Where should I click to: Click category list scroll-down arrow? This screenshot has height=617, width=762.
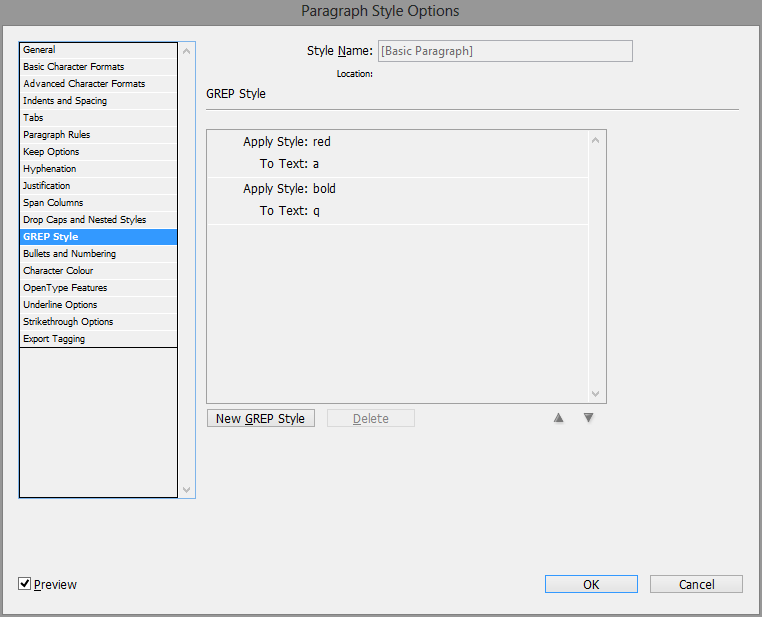click(x=187, y=490)
